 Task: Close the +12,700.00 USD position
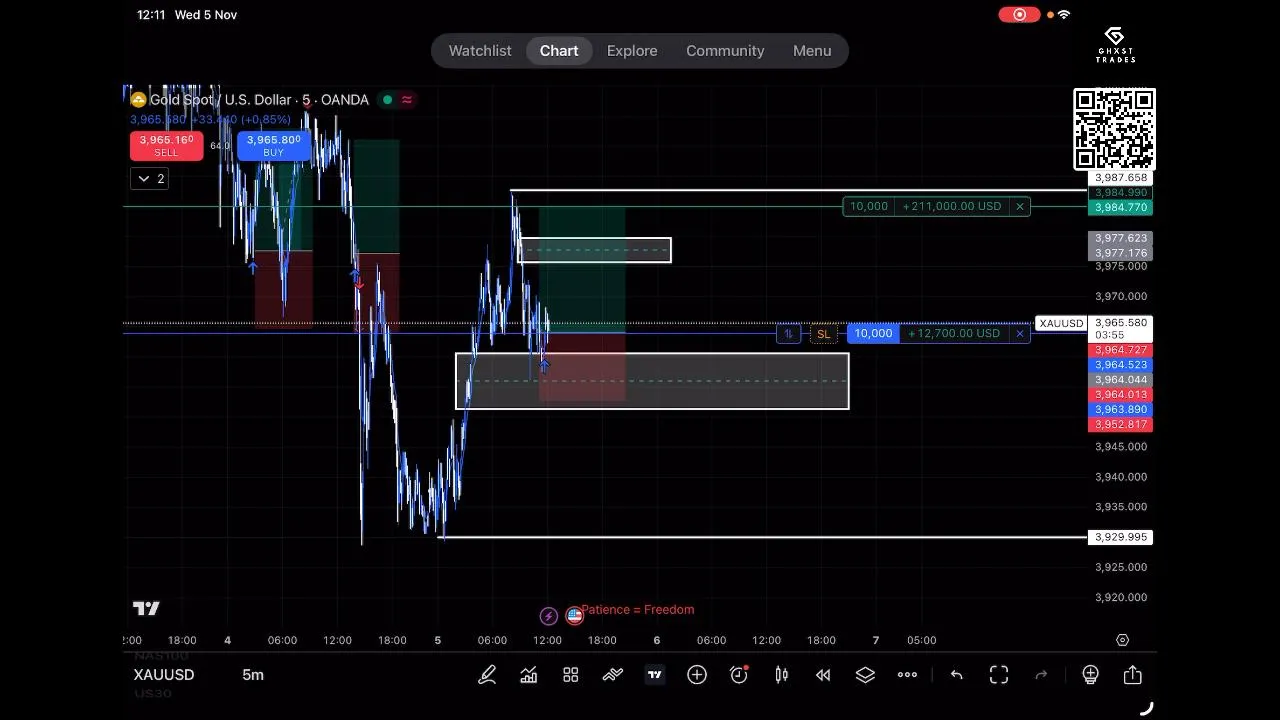point(1019,334)
